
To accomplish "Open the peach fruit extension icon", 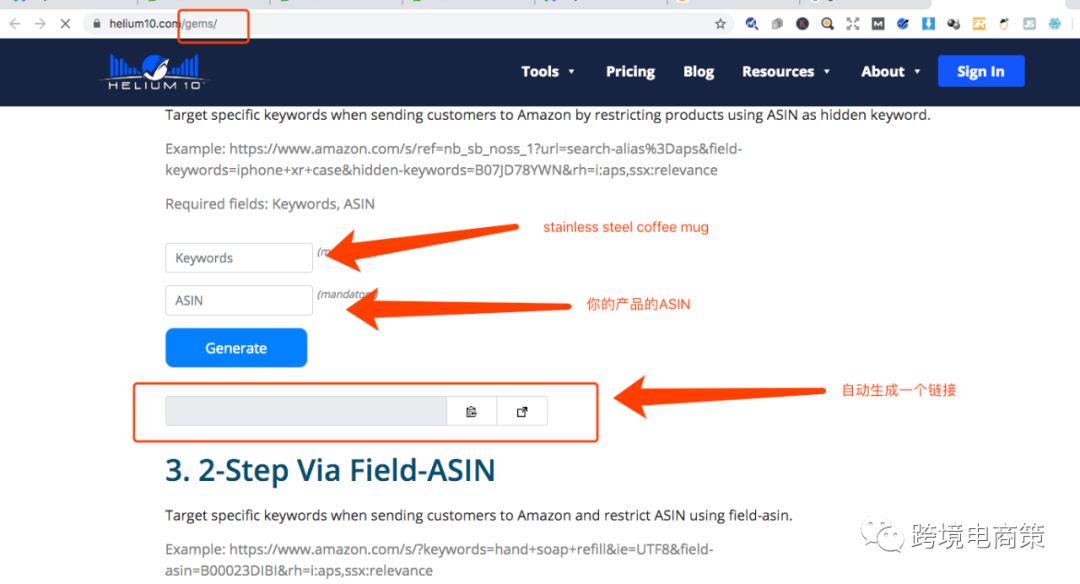I will (1004, 24).
